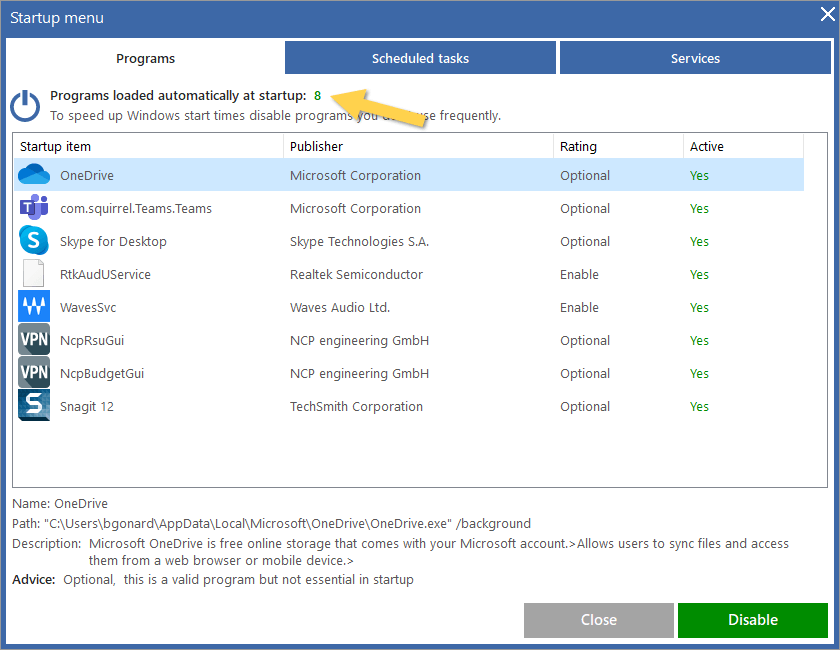Click the Snagit 12 icon
The width and height of the screenshot is (840, 650).
[x=34, y=405]
